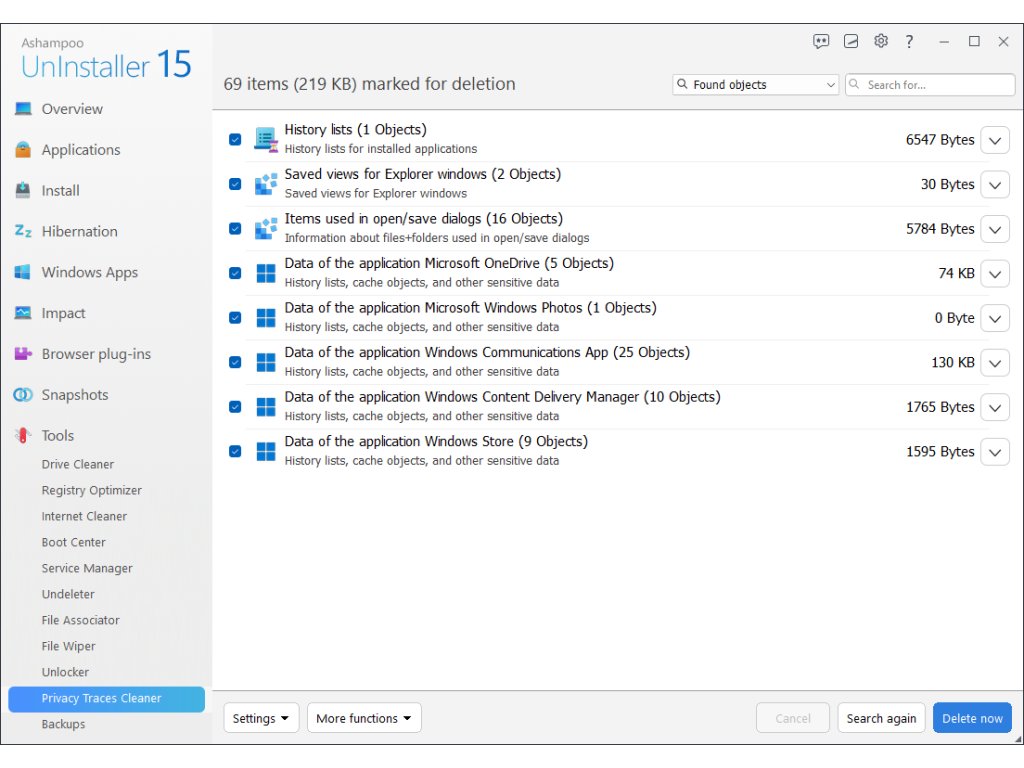1024x768 pixels.
Task: Click the Install sidebar icon
Action: click(x=23, y=190)
